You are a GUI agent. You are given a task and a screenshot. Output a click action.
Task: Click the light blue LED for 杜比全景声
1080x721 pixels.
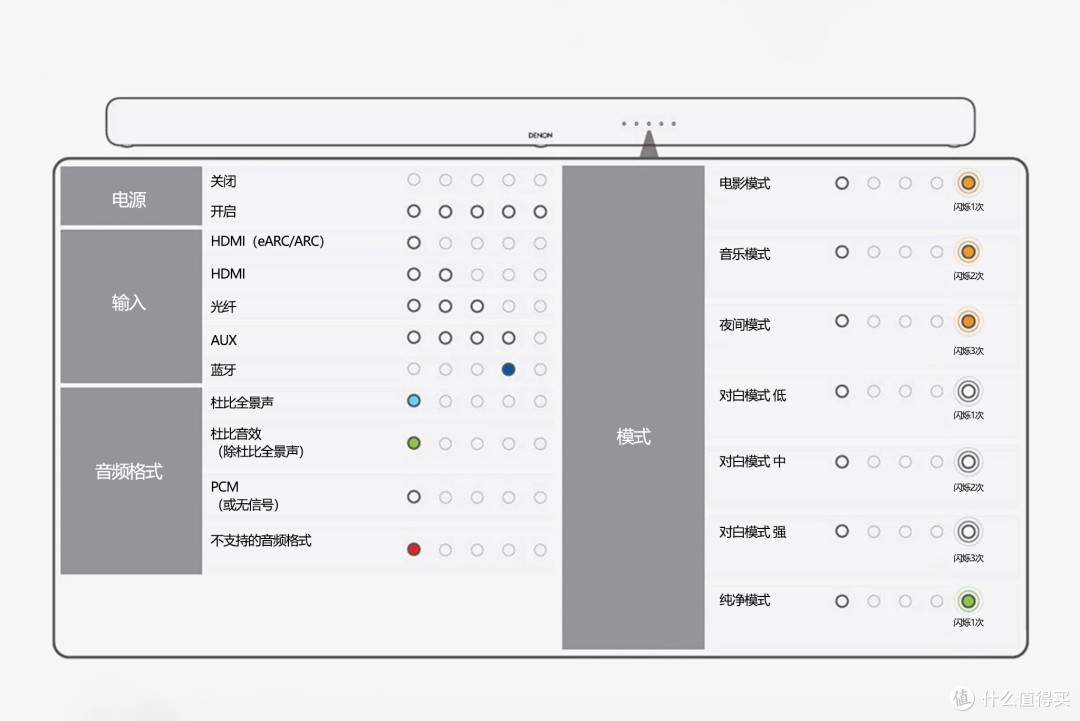413,401
